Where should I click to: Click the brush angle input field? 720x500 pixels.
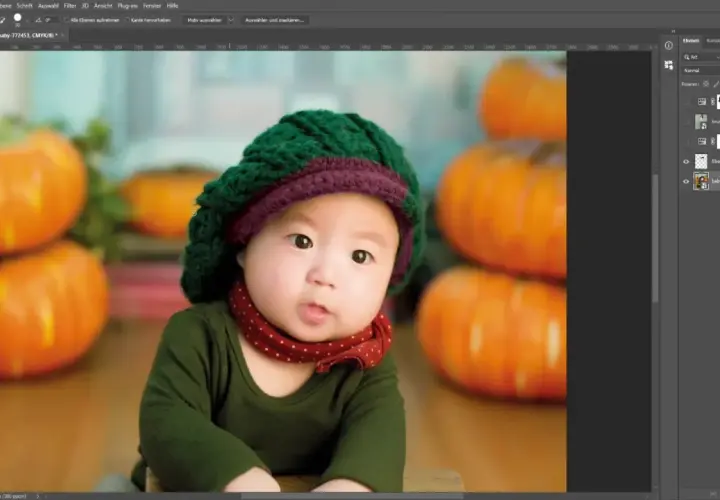pos(51,20)
